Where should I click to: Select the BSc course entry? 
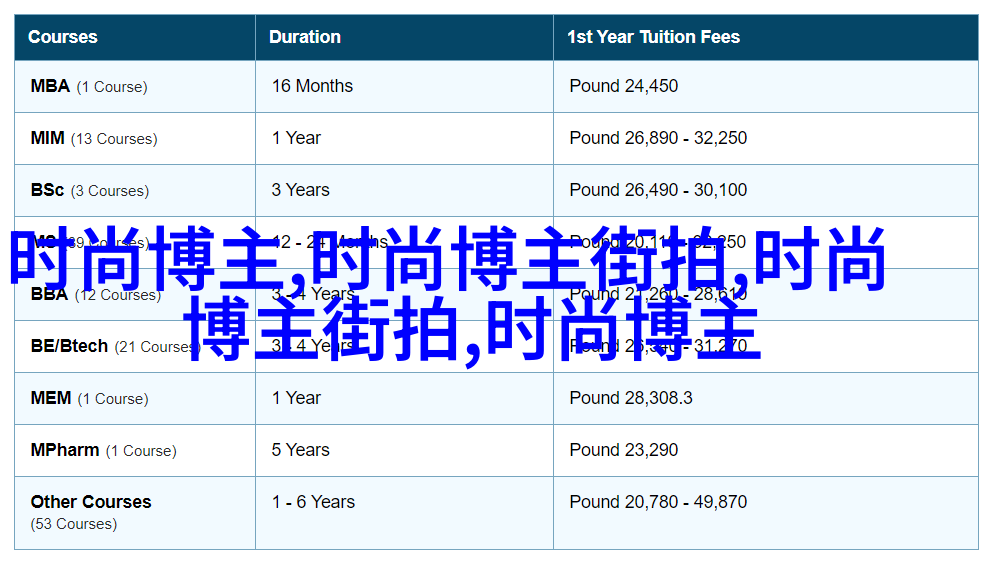point(47,190)
